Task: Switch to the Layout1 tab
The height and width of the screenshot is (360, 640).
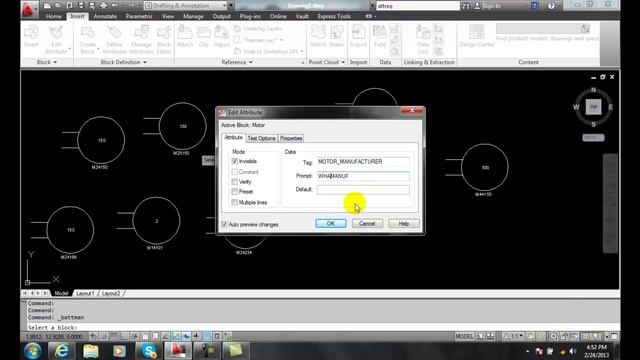Action: click(x=85, y=293)
